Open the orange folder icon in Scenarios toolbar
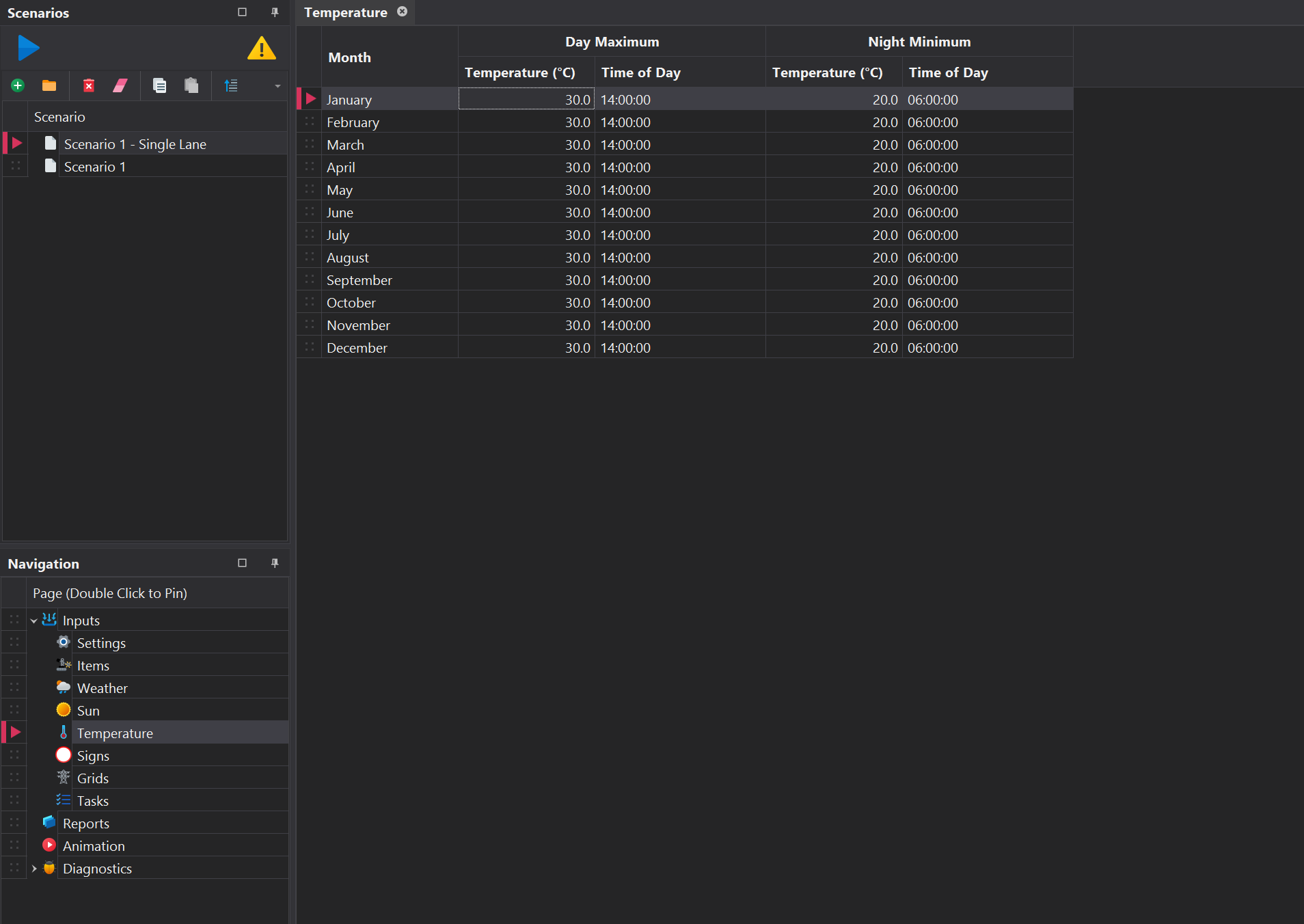Viewport: 1304px width, 924px height. pos(49,85)
